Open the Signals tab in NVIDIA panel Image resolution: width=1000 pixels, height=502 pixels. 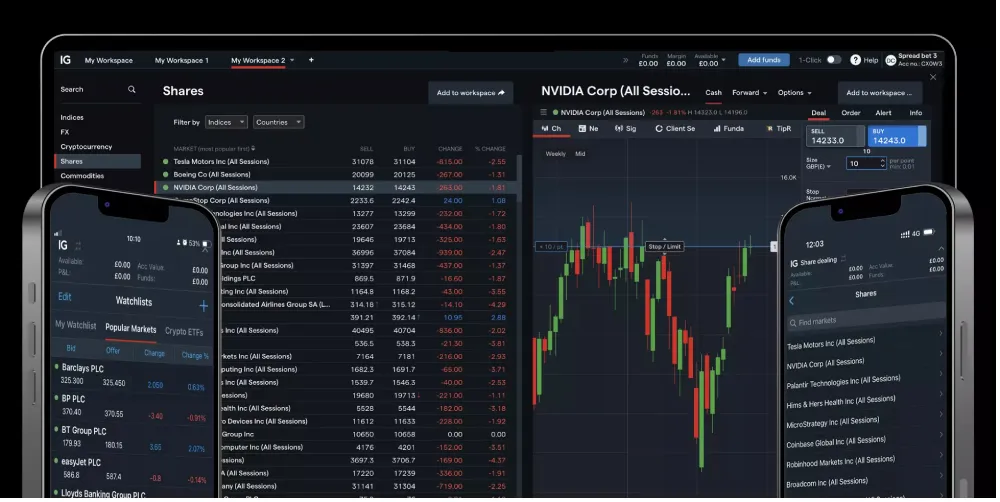tap(626, 128)
